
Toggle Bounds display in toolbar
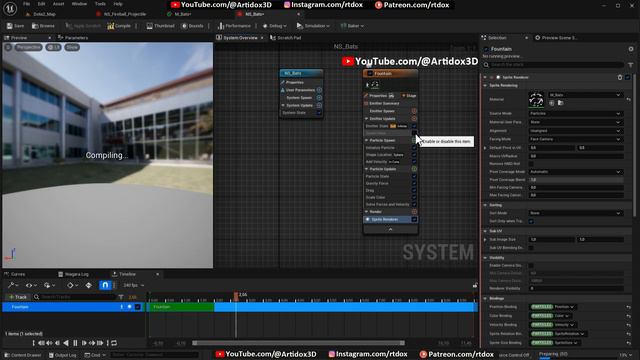[x=193, y=26]
